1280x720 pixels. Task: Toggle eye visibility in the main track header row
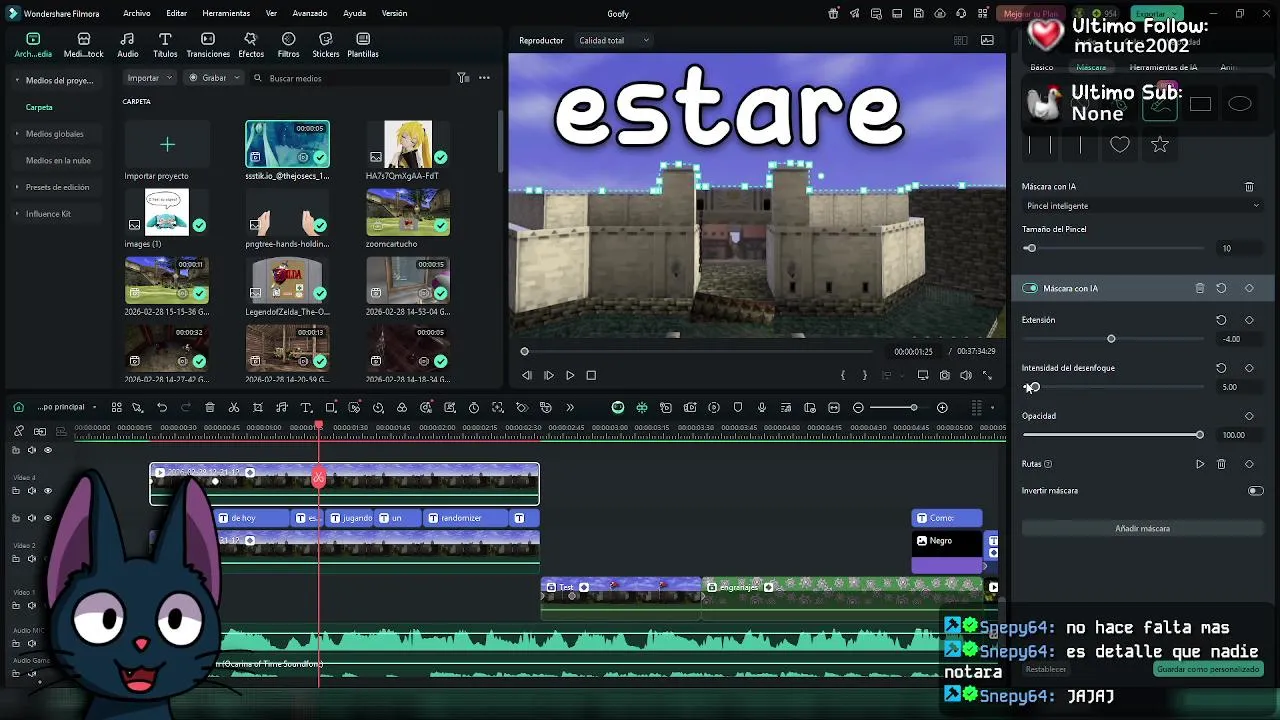click(x=47, y=450)
